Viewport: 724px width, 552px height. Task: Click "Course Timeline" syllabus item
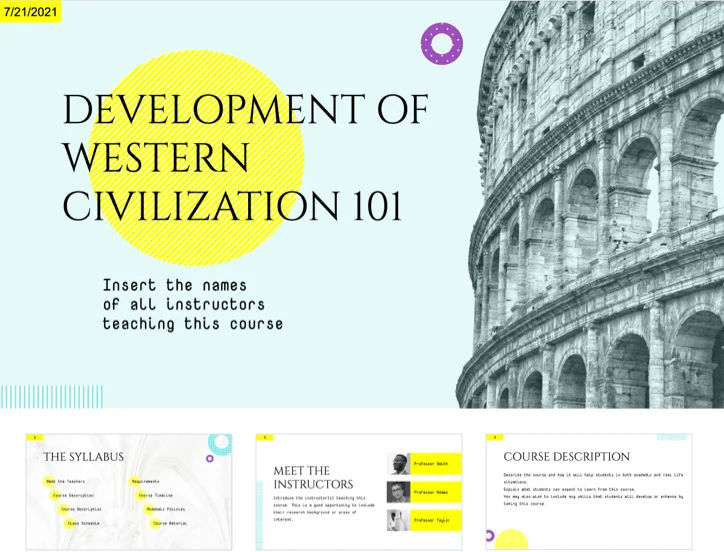tap(156, 495)
